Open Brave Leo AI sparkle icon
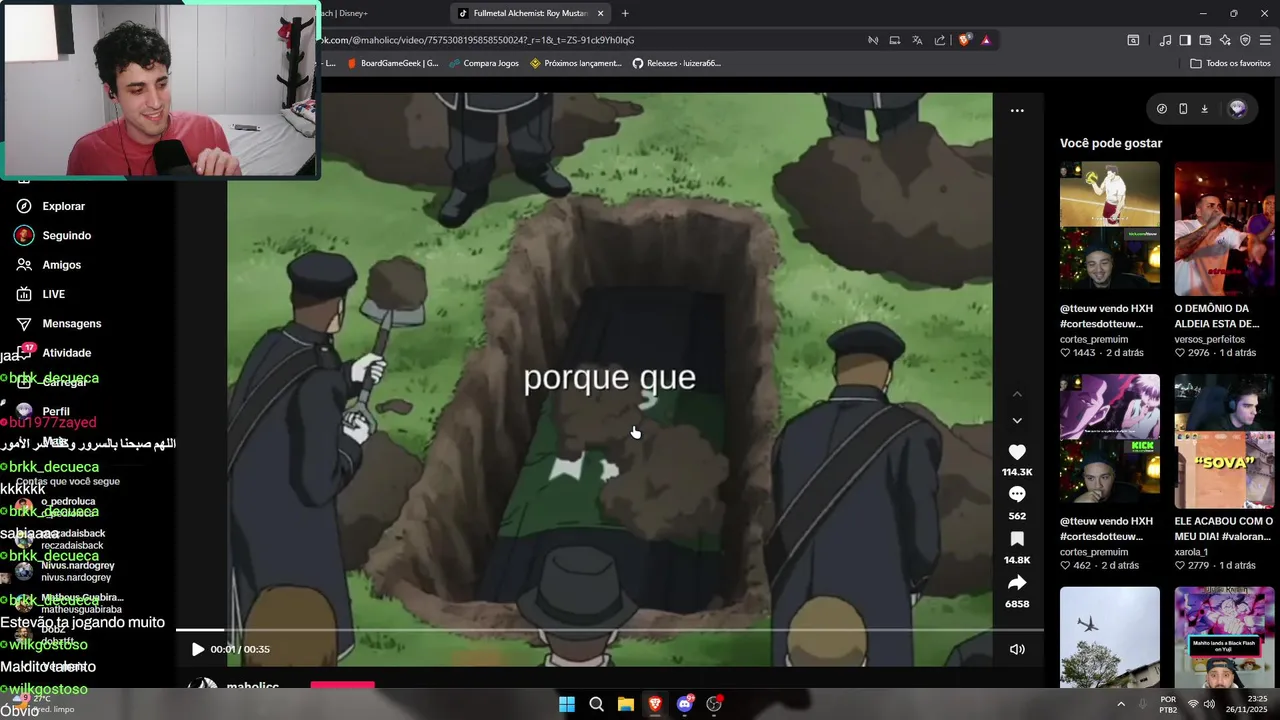The image size is (1280, 720). click(1225, 40)
